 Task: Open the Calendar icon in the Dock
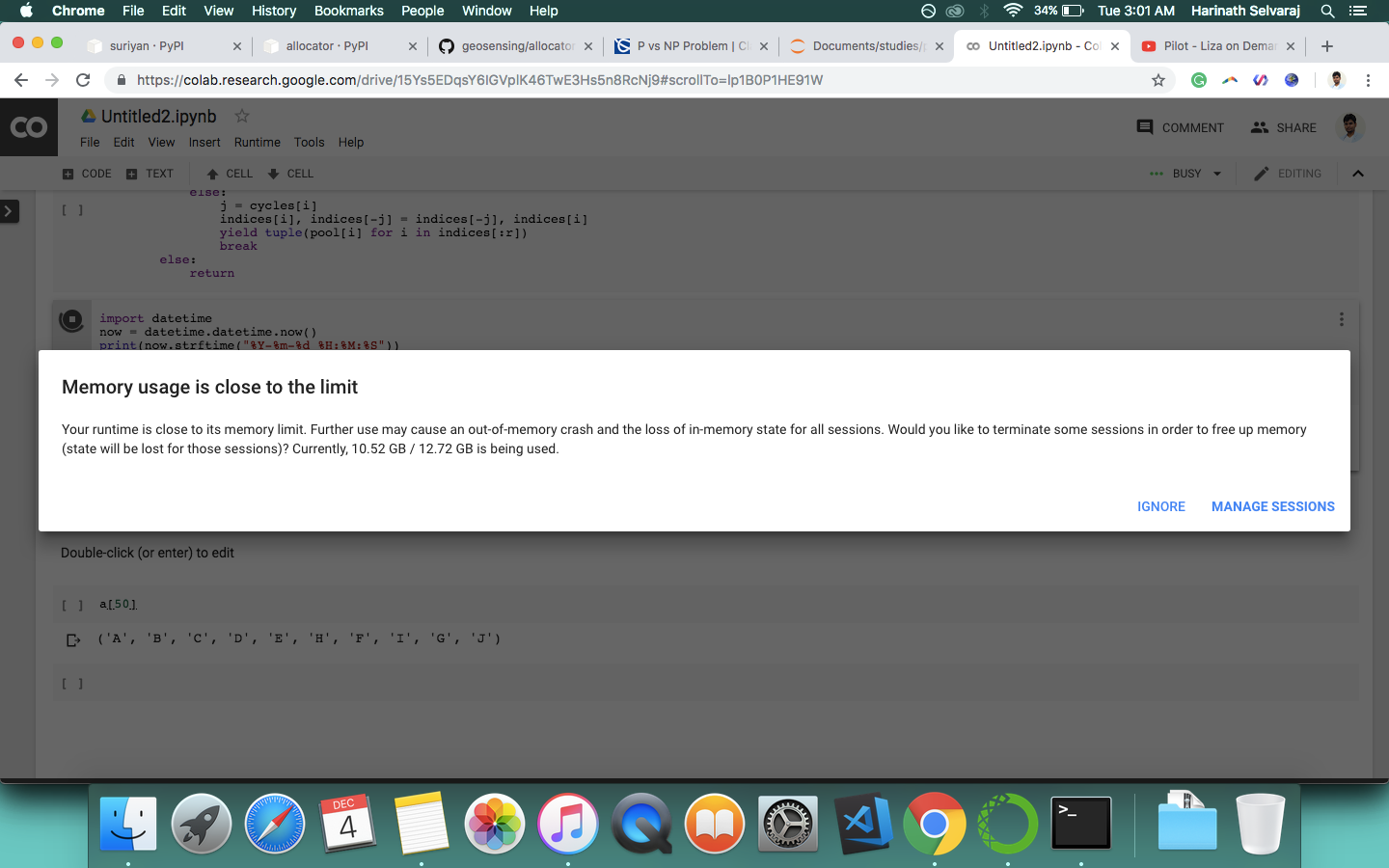click(348, 824)
